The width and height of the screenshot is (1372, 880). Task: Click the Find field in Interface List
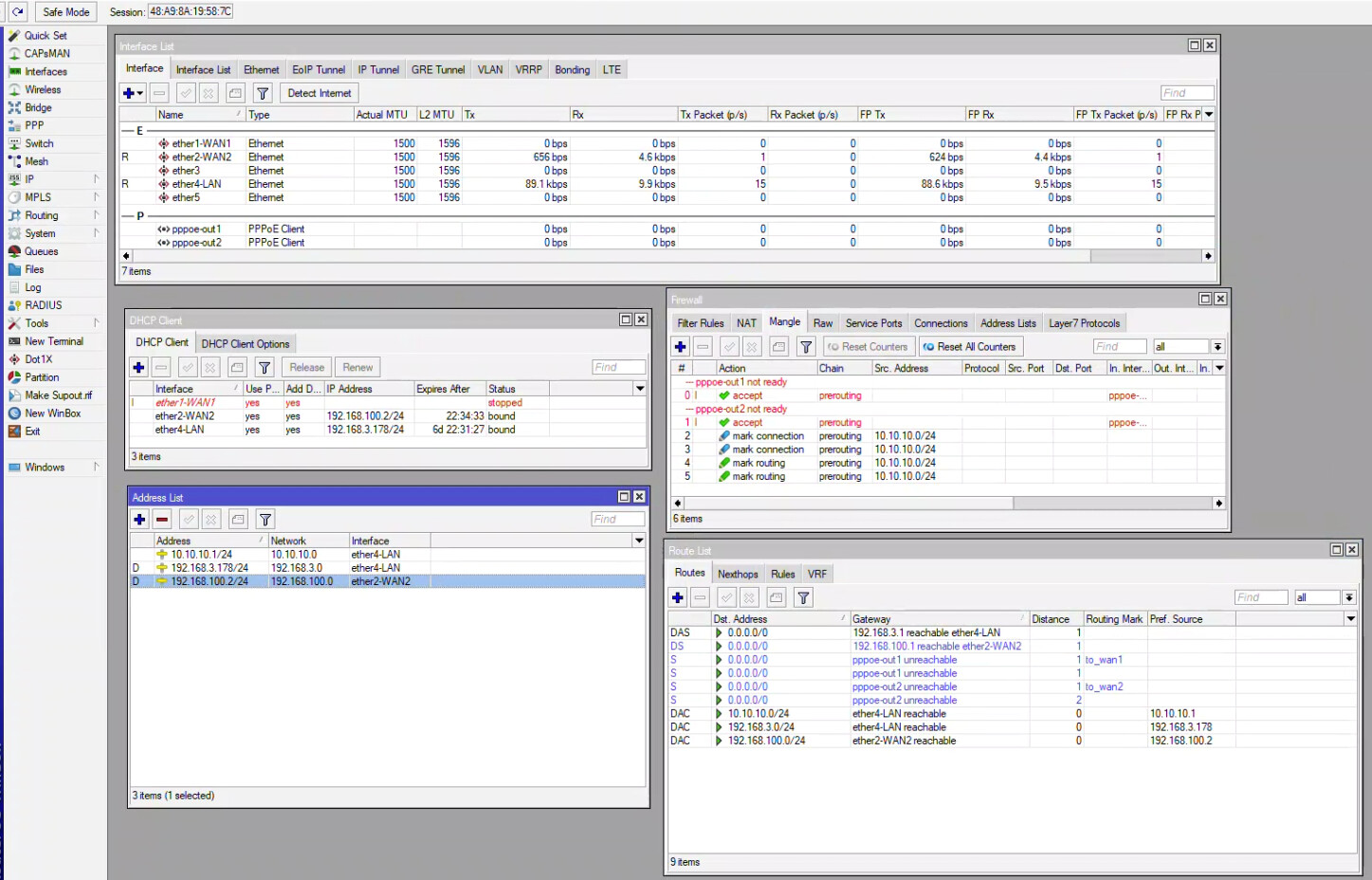coord(1186,93)
